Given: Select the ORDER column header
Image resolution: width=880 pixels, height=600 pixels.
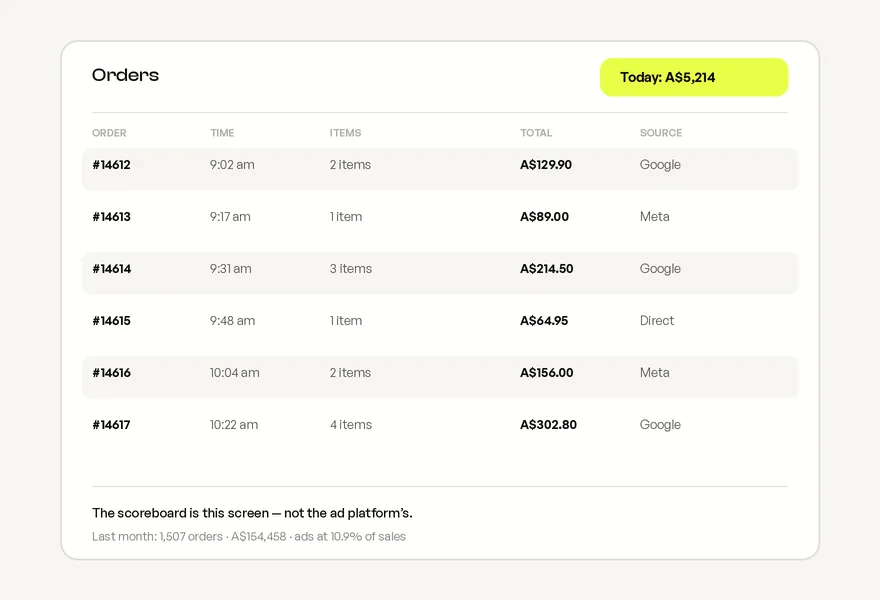Looking at the screenshot, I should click(x=109, y=133).
